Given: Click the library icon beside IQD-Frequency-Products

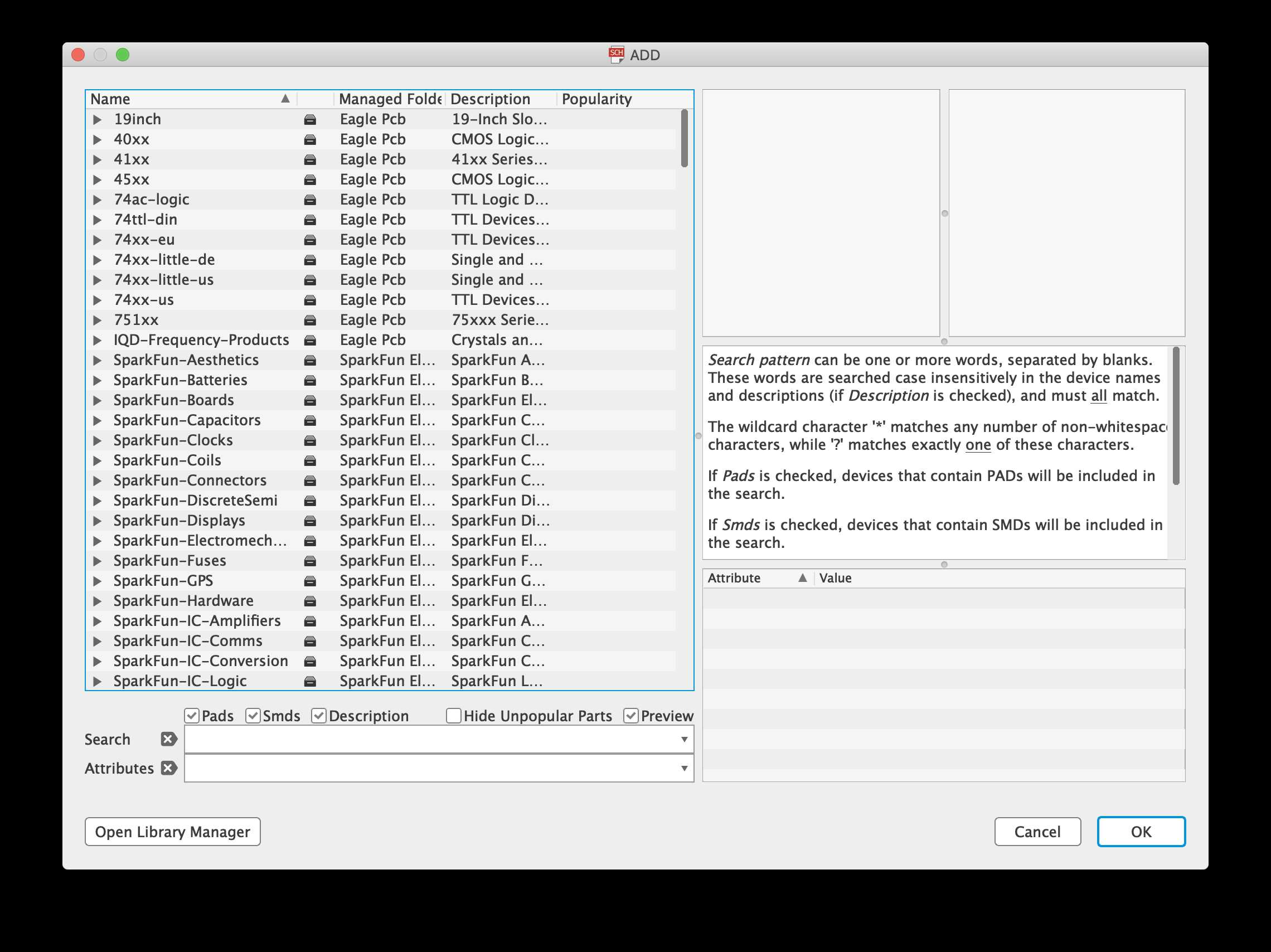Looking at the screenshot, I should 310,340.
